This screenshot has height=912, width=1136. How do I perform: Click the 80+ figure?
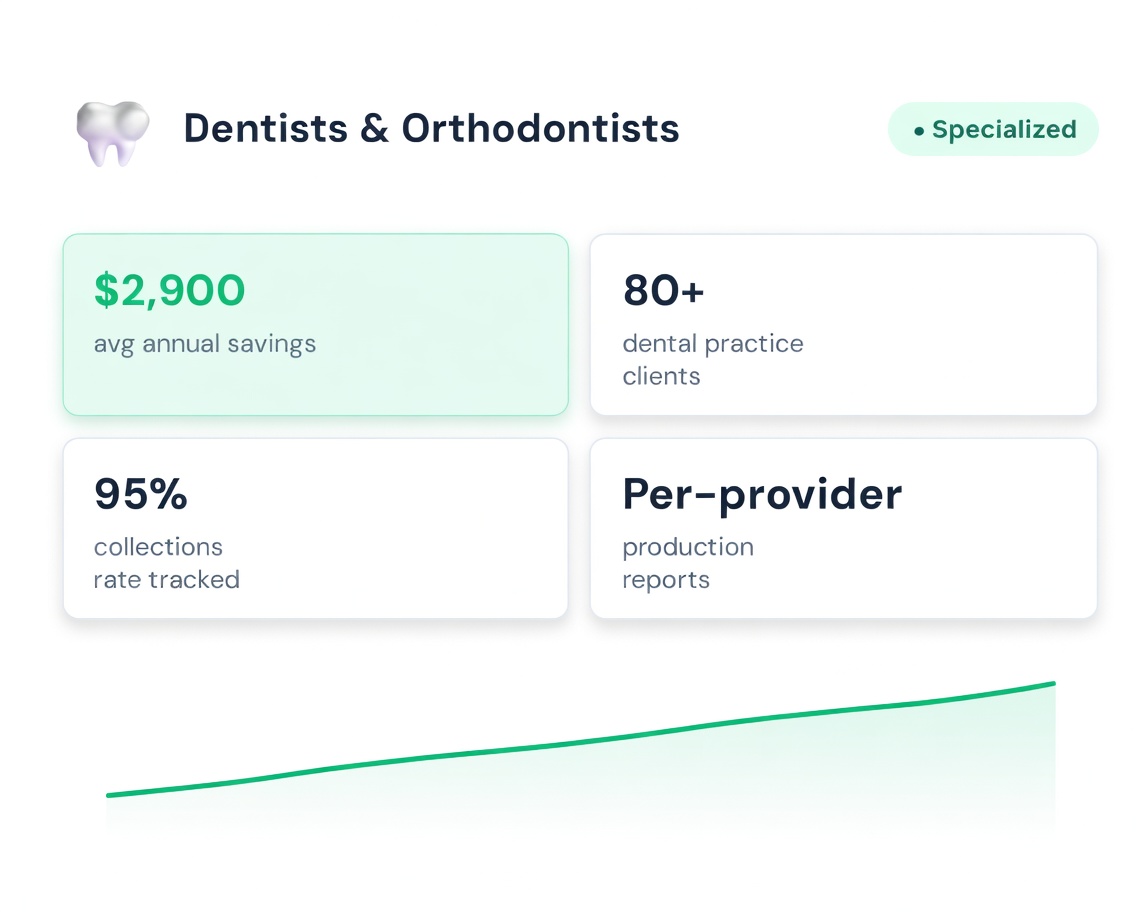pyautogui.click(x=663, y=290)
